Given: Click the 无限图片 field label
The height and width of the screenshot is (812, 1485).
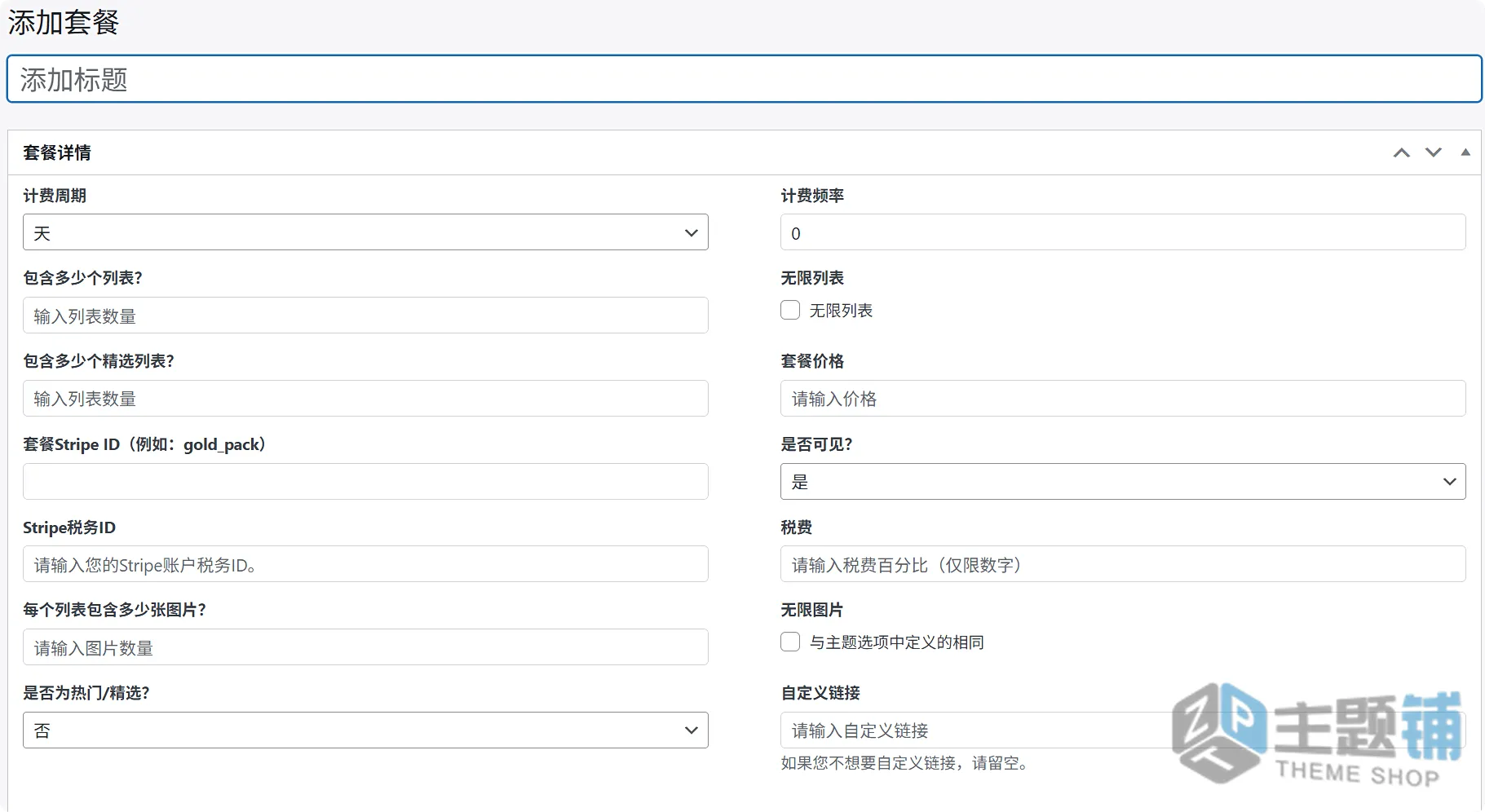Looking at the screenshot, I should [812, 610].
